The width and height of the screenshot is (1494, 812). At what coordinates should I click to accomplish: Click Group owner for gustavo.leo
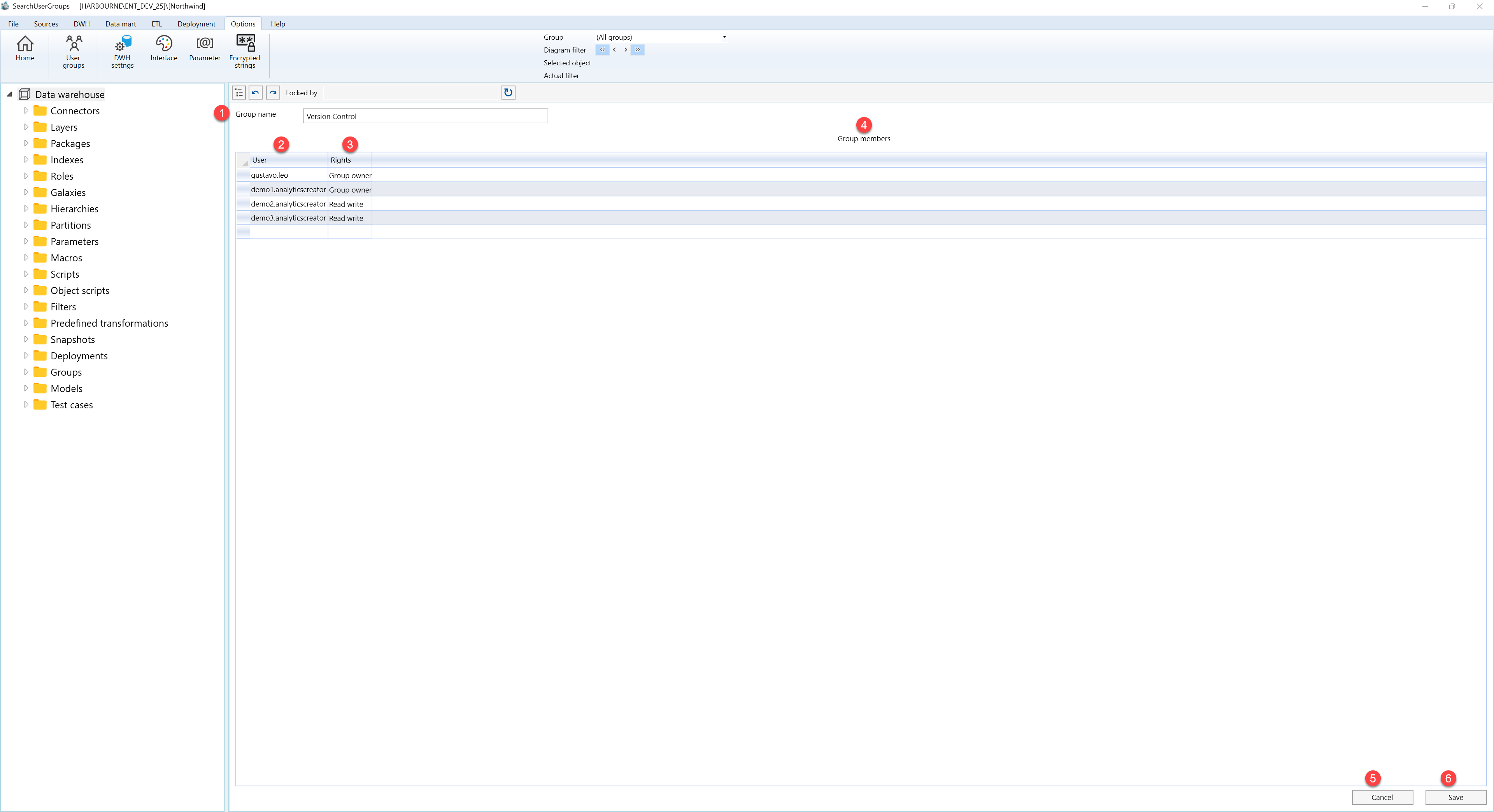pos(350,175)
